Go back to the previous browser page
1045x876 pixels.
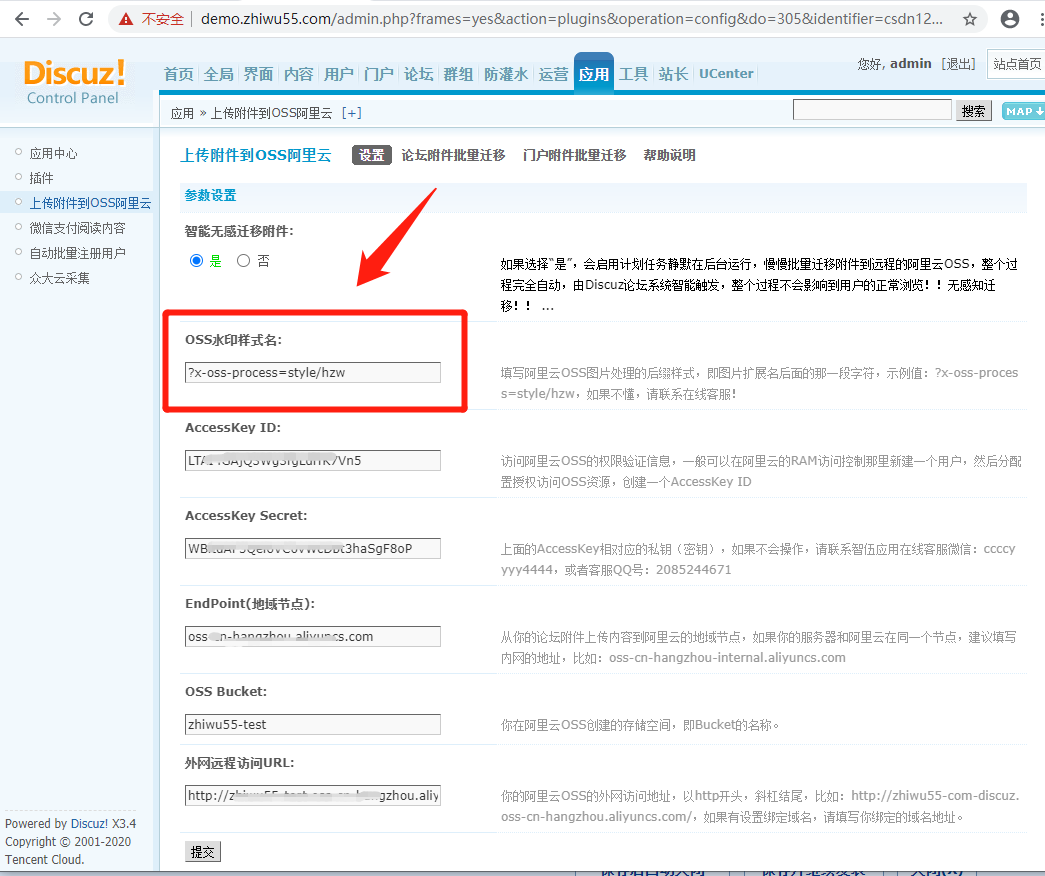pyautogui.click(x=22, y=19)
